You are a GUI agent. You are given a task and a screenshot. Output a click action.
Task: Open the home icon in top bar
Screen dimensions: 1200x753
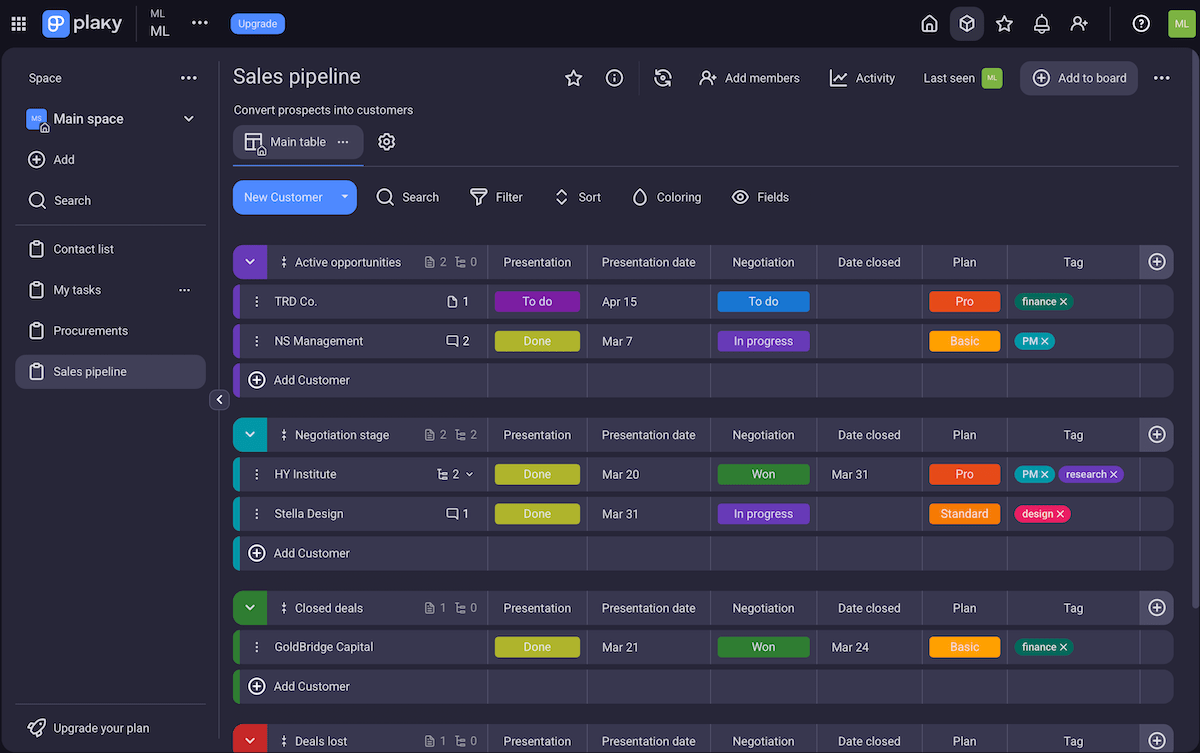(929, 24)
